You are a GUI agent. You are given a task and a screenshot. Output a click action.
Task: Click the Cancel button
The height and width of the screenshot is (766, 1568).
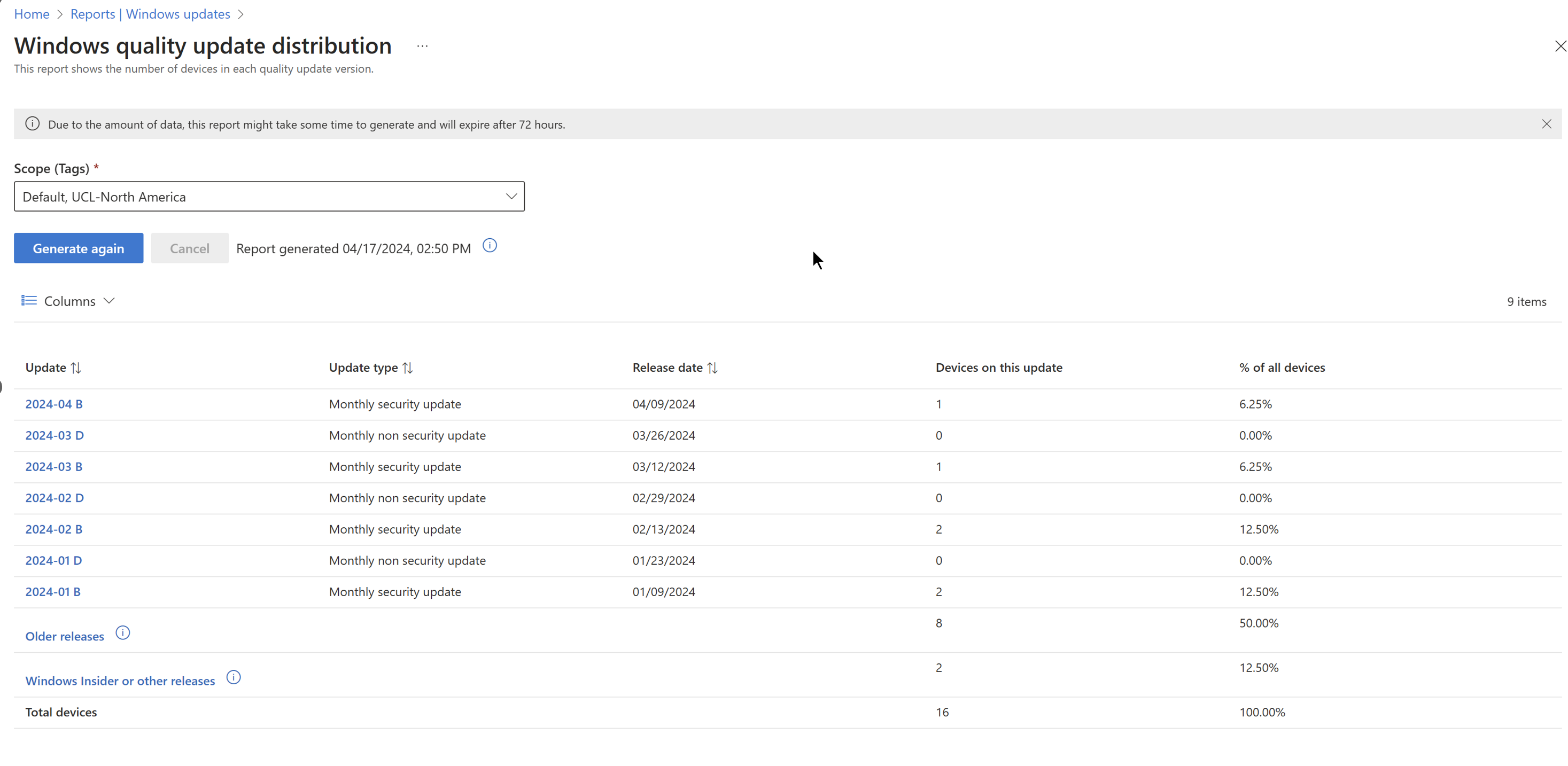tap(189, 248)
